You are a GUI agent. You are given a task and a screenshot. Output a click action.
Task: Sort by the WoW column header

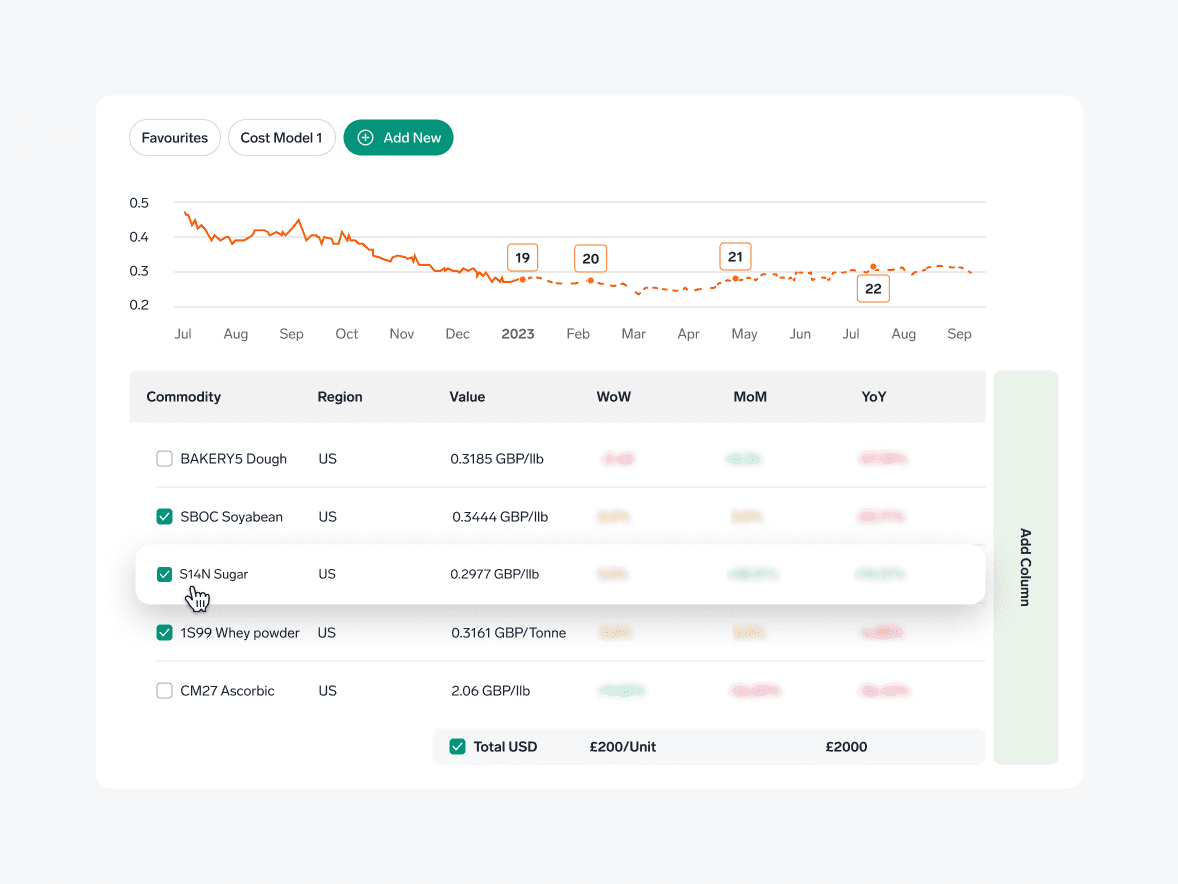coord(613,396)
